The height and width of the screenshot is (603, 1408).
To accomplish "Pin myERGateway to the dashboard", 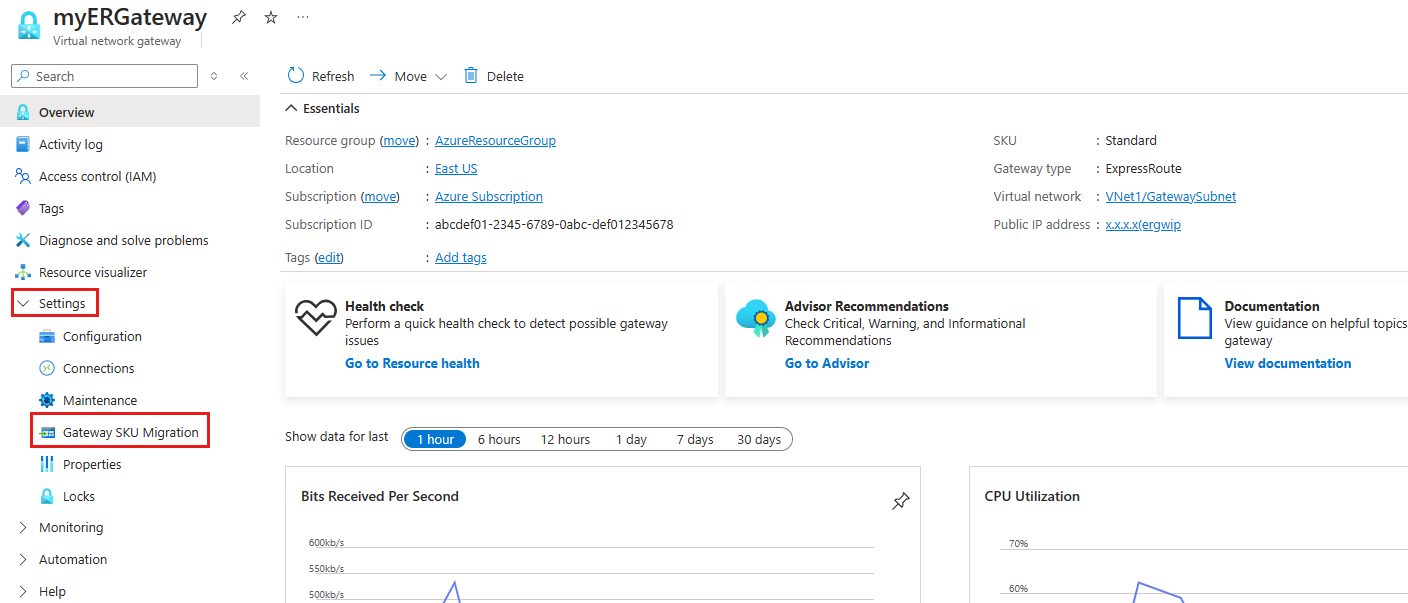I will tap(239, 18).
